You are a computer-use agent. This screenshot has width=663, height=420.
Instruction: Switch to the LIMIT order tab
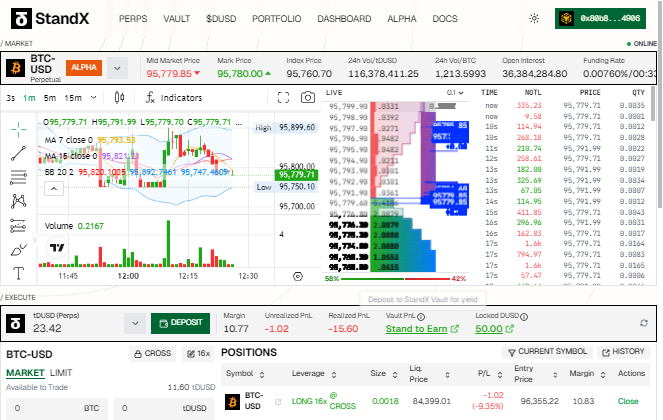(61, 373)
